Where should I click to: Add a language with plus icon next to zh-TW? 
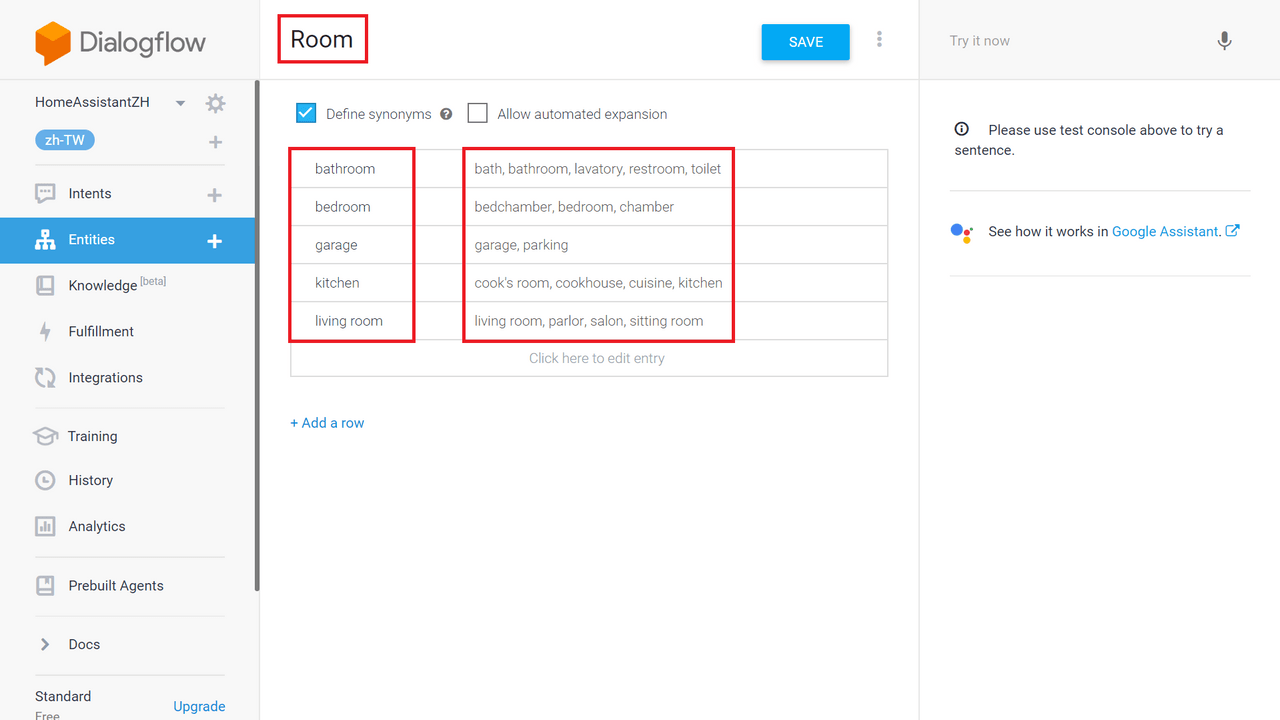tap(215, 142)
